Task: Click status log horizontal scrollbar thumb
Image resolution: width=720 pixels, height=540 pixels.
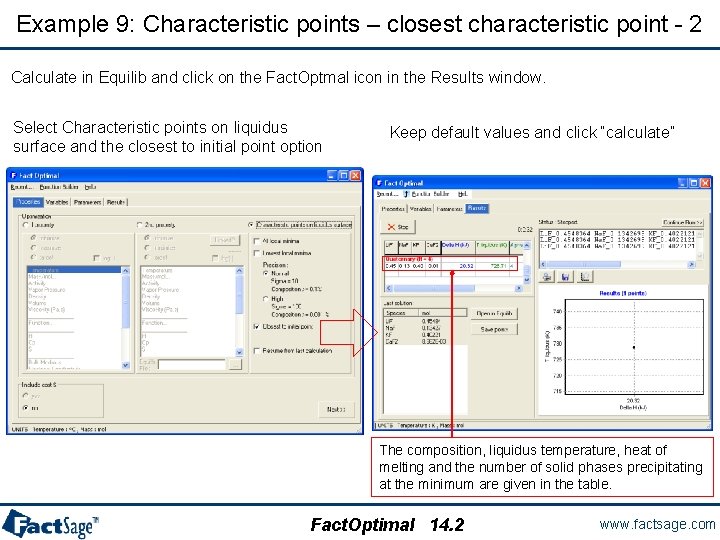Action: [x=583, y=264]
